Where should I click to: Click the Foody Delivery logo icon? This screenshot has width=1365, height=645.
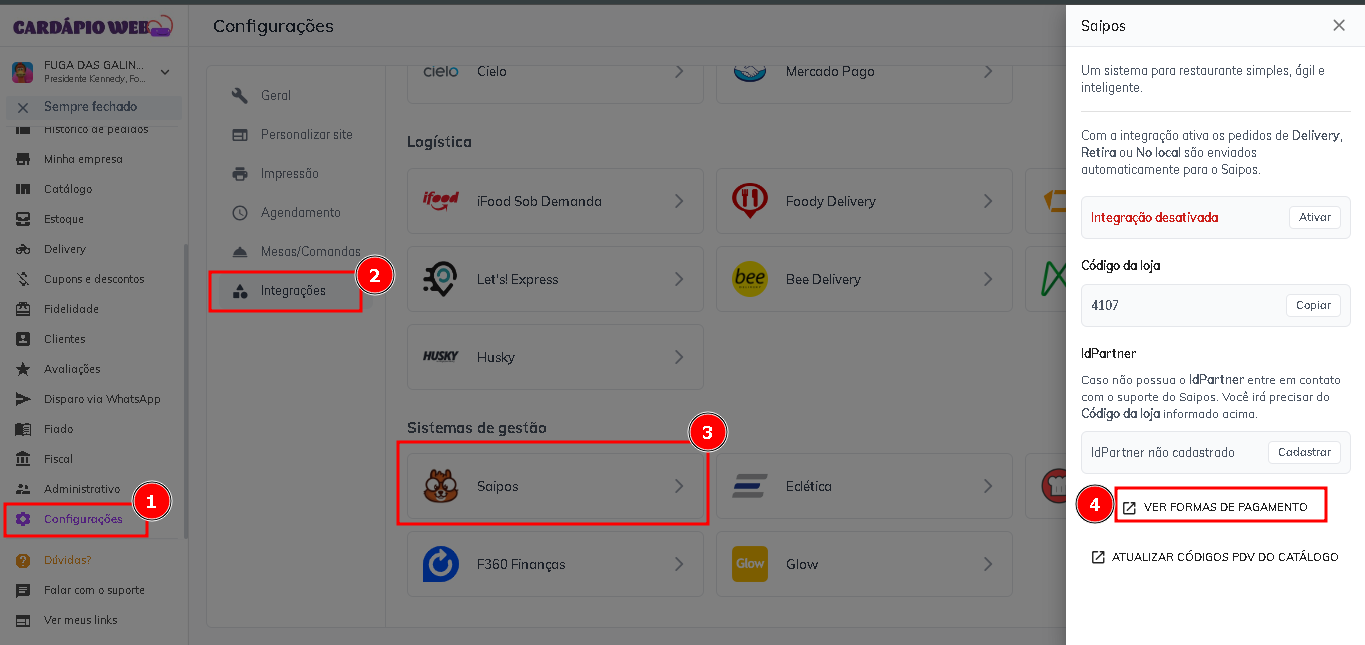pyautogui.click(x=749, y=201)
